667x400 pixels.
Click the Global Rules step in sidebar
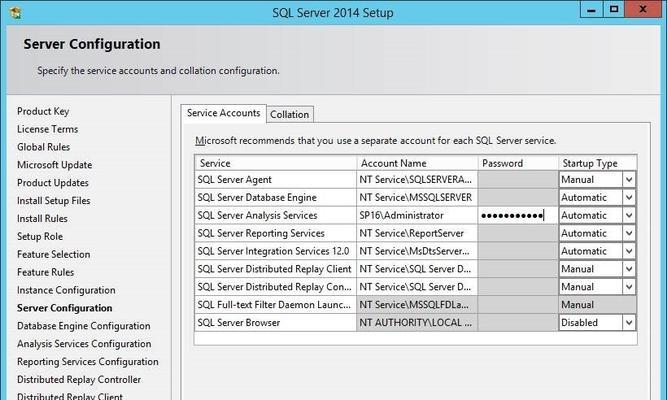(x=43, y=147)
